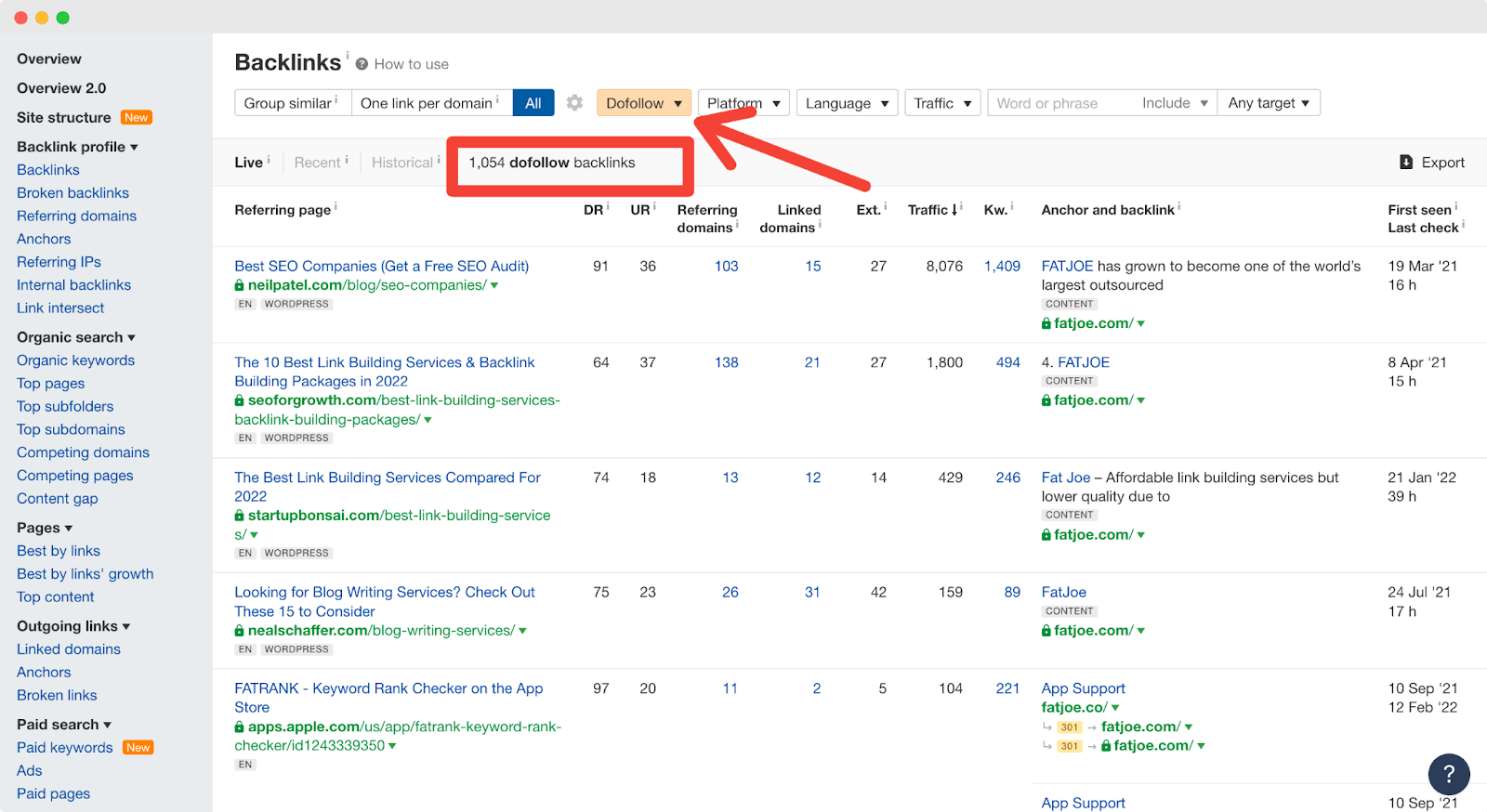Sort by UR column header
1487x812 pixels.
tap(640, 210)
